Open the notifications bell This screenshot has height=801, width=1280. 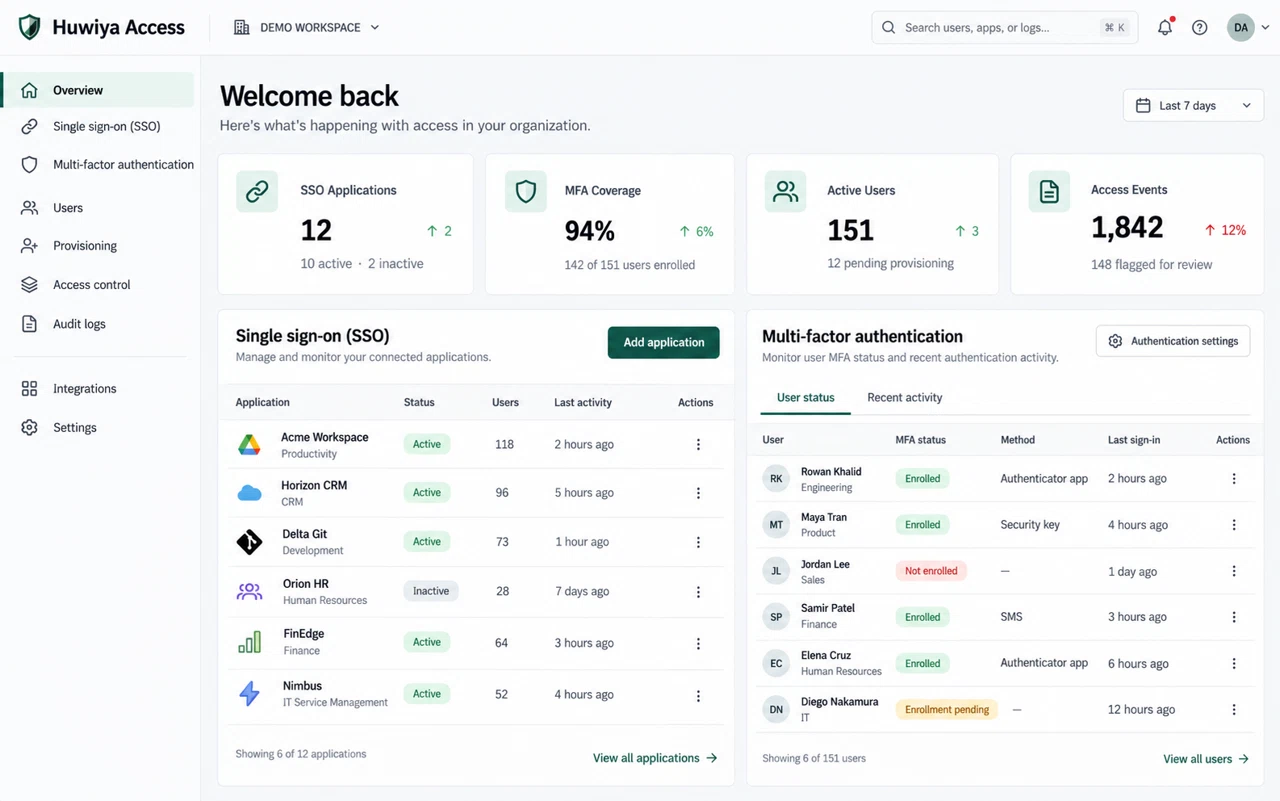tap(1165, 28)
